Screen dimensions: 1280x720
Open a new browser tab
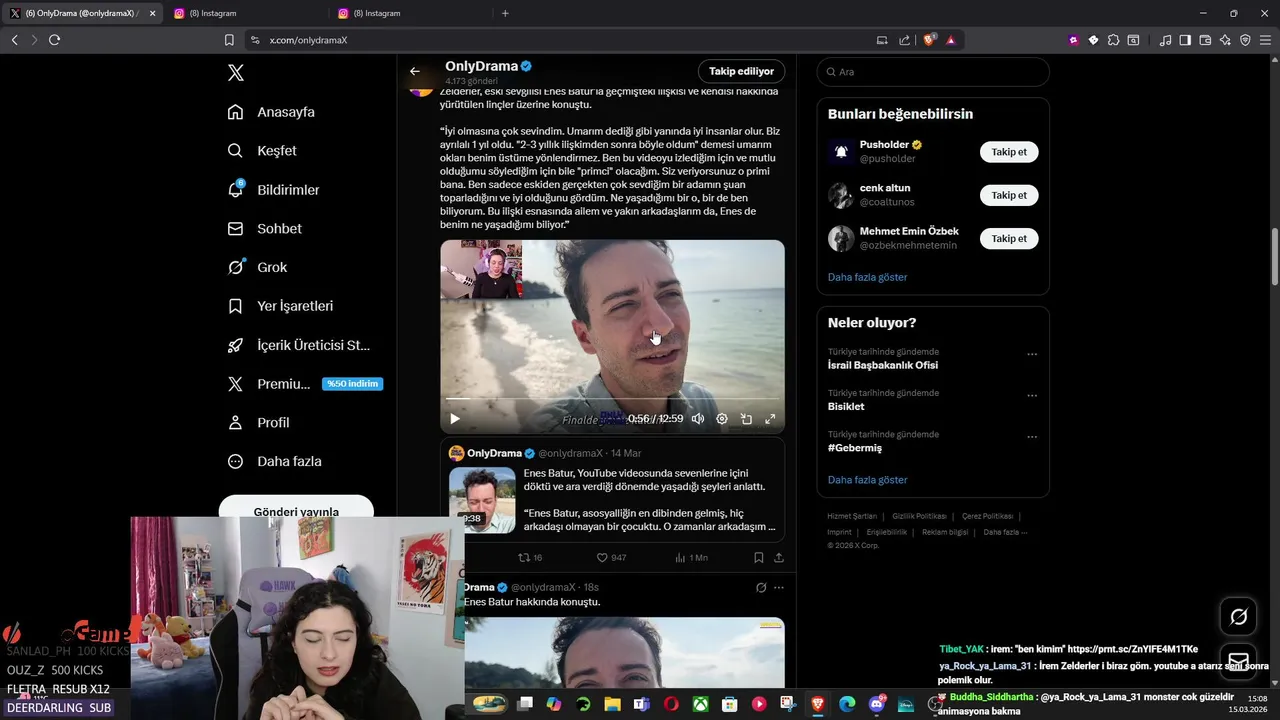point(505,13)
